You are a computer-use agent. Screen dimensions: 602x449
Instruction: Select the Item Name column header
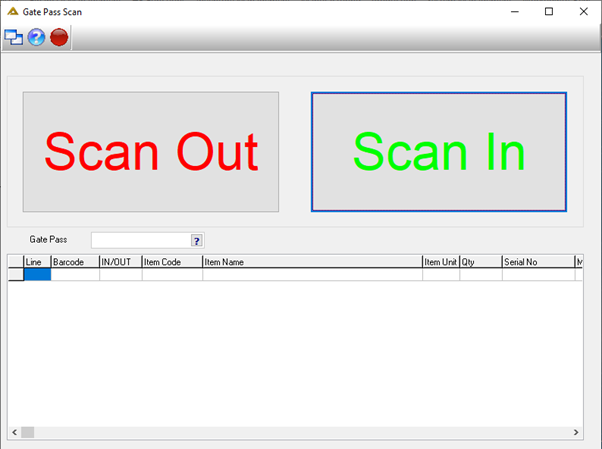pyautogui.click(x=313, y=262)
